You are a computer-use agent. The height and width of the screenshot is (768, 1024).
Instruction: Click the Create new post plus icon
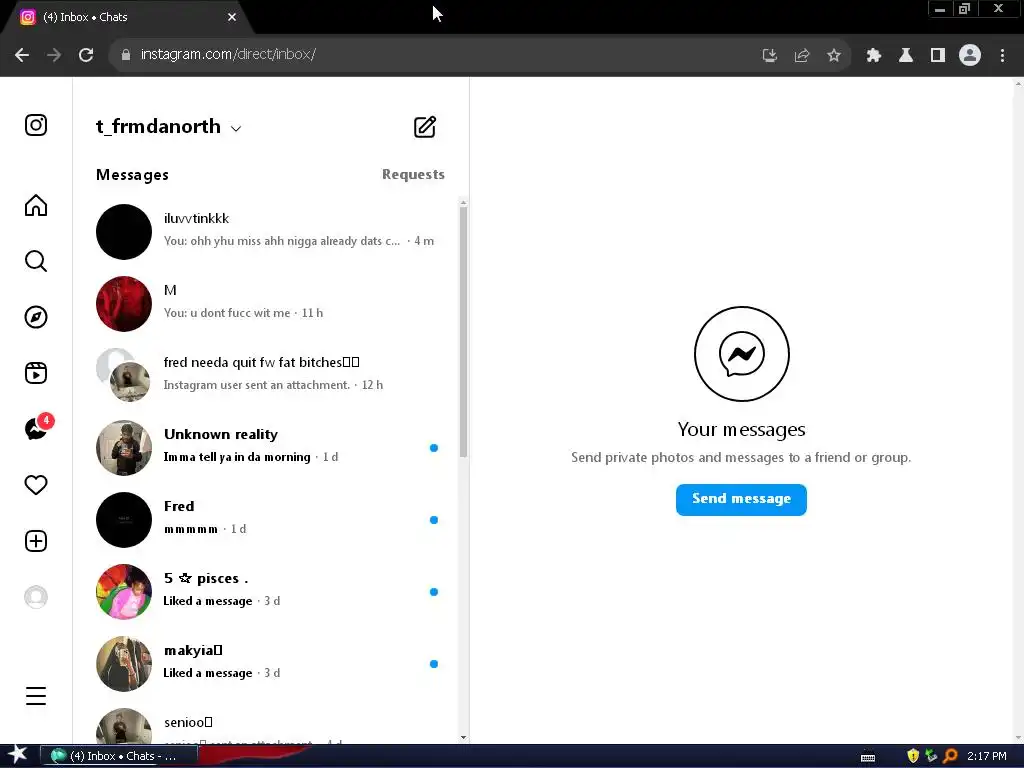(x=36, y=541)
